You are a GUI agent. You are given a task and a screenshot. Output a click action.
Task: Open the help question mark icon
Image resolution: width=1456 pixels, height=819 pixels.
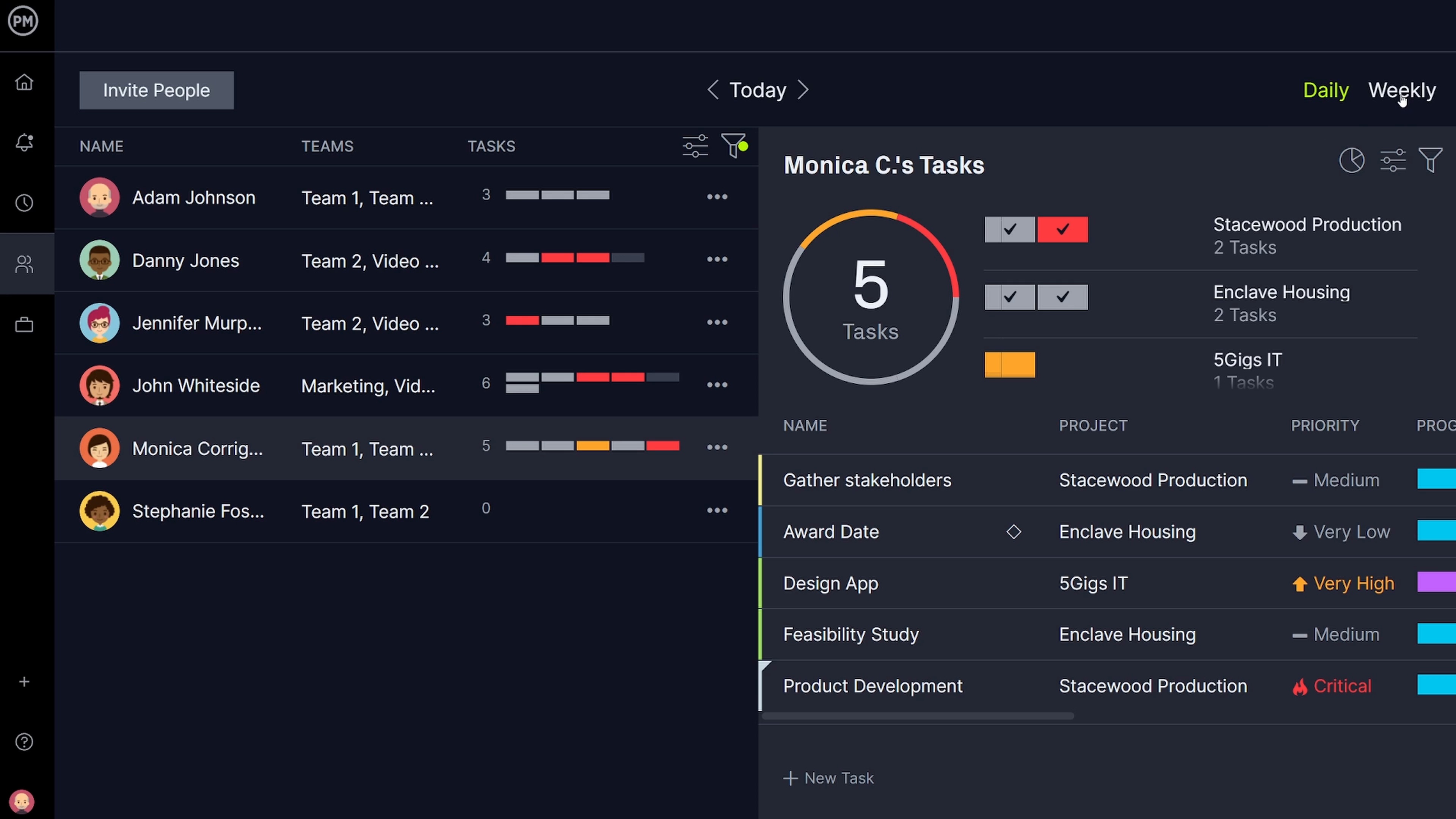tap(24, 742)
